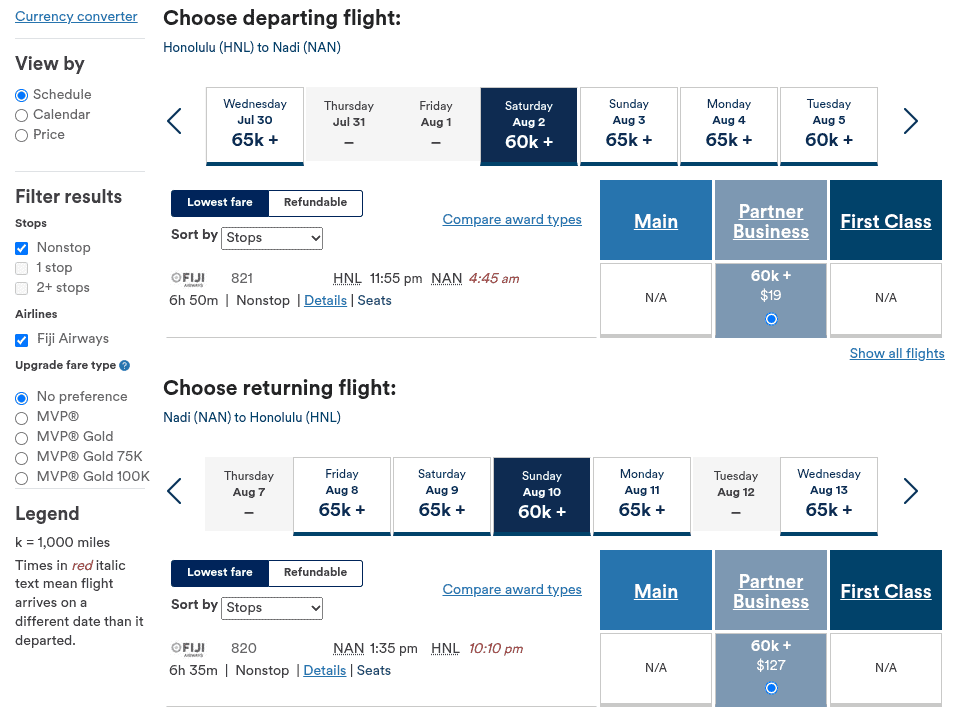
Task: Click the left arrow on returning date carousel
Action: [x=174, y=491]
